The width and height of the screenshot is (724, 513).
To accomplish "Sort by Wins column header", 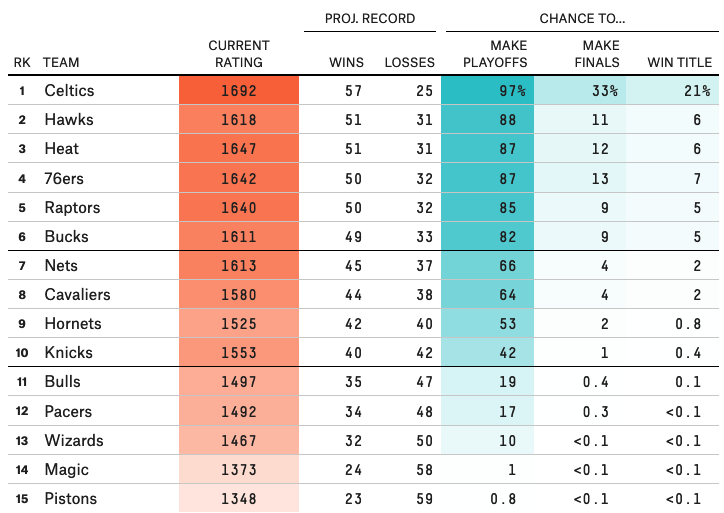I will coord(347,62).
